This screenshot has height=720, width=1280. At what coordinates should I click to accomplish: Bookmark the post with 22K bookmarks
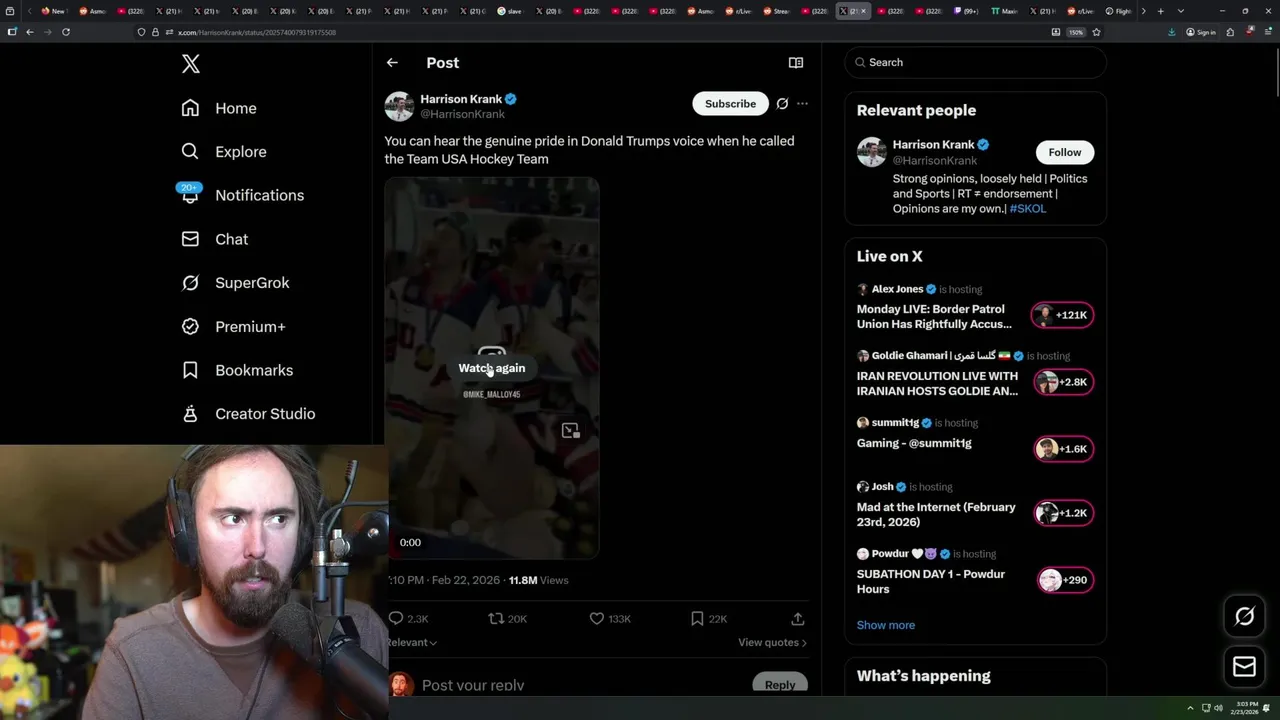[x=697, y=619]
